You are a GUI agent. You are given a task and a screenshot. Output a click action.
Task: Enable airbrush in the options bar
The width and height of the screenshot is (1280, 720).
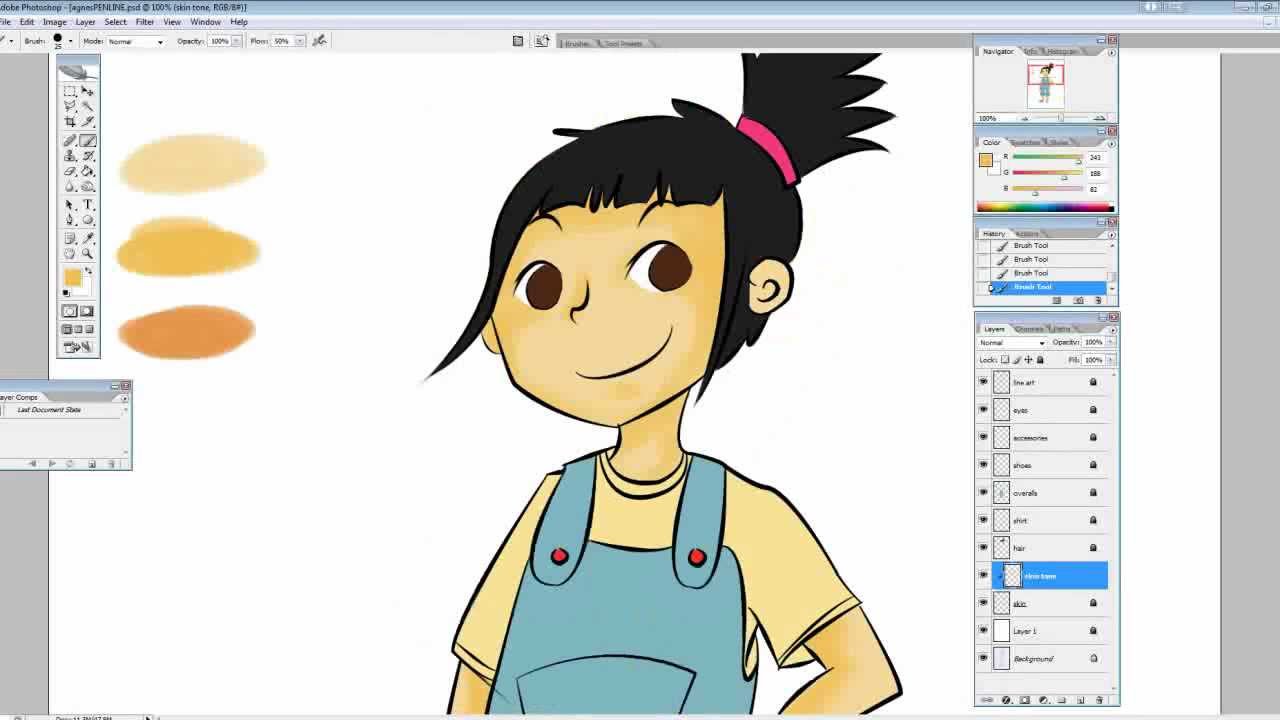coord(319,41)
